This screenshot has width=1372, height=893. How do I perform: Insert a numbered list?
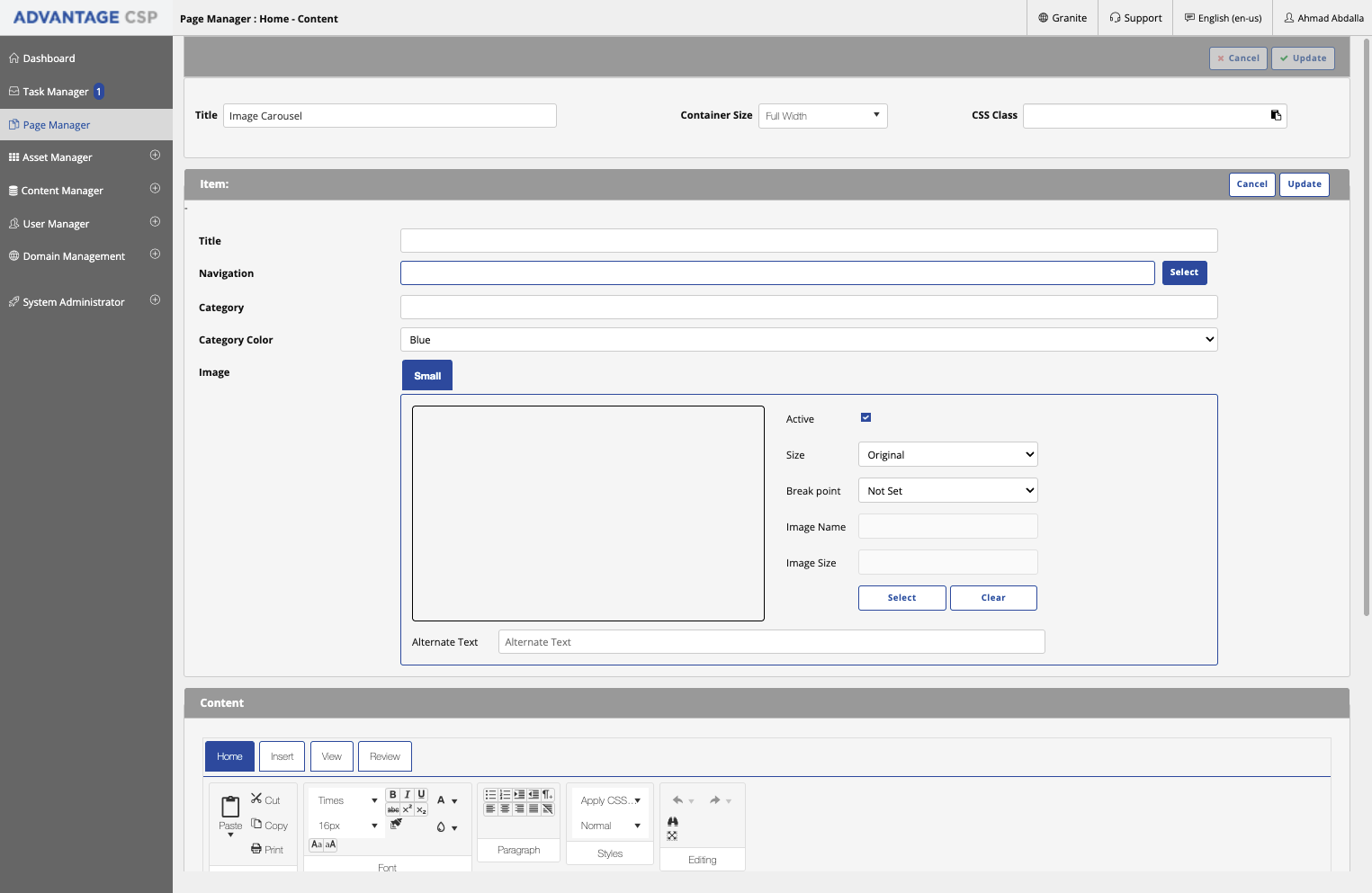point(505,795)
